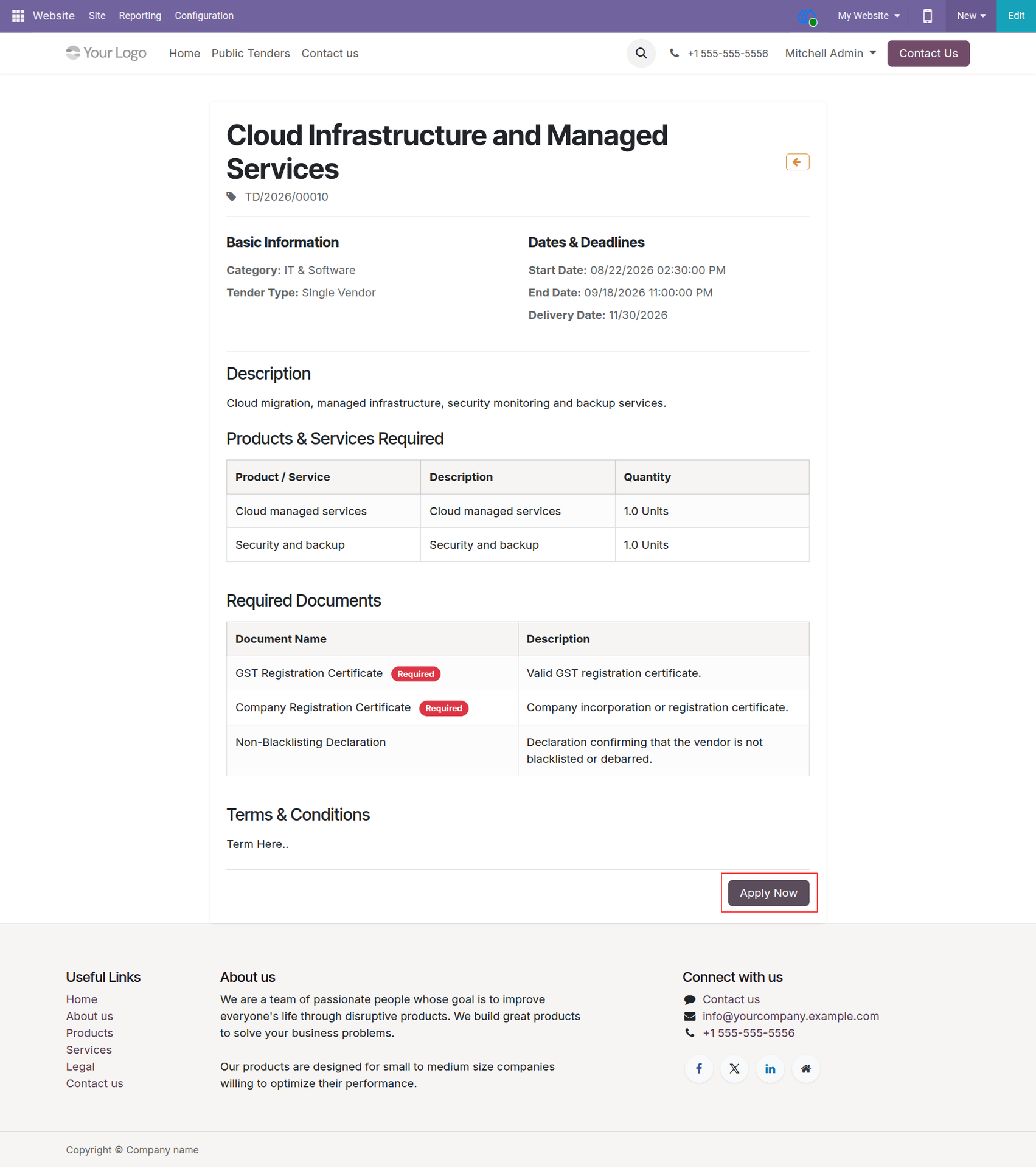Click the Edit button
This screenshot has height=1168, width=1036.
point(1015,16)
